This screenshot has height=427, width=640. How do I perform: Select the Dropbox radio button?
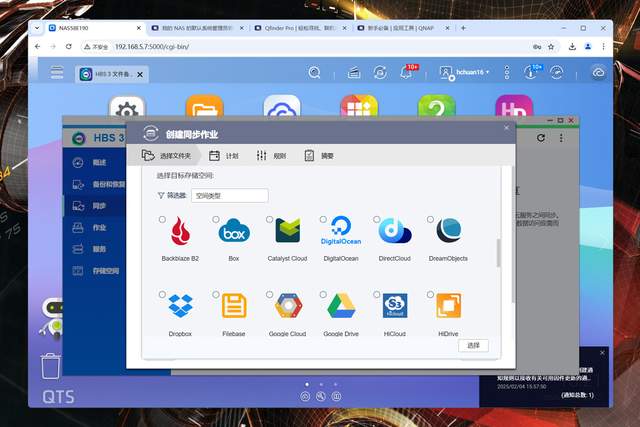pyautogui.click(x=162, y=294)
